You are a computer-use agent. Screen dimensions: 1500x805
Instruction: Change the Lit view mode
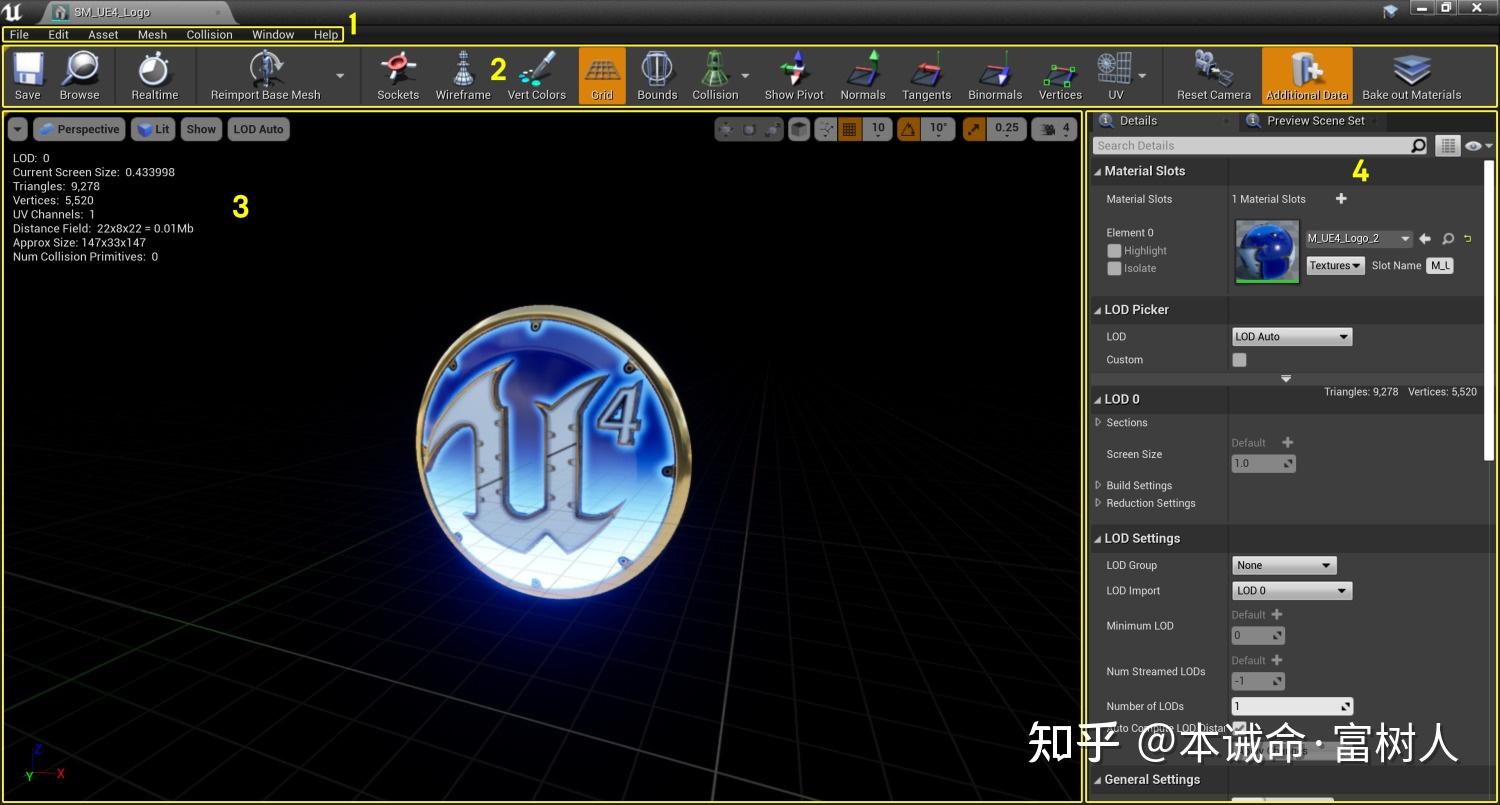tap(153, 129)
